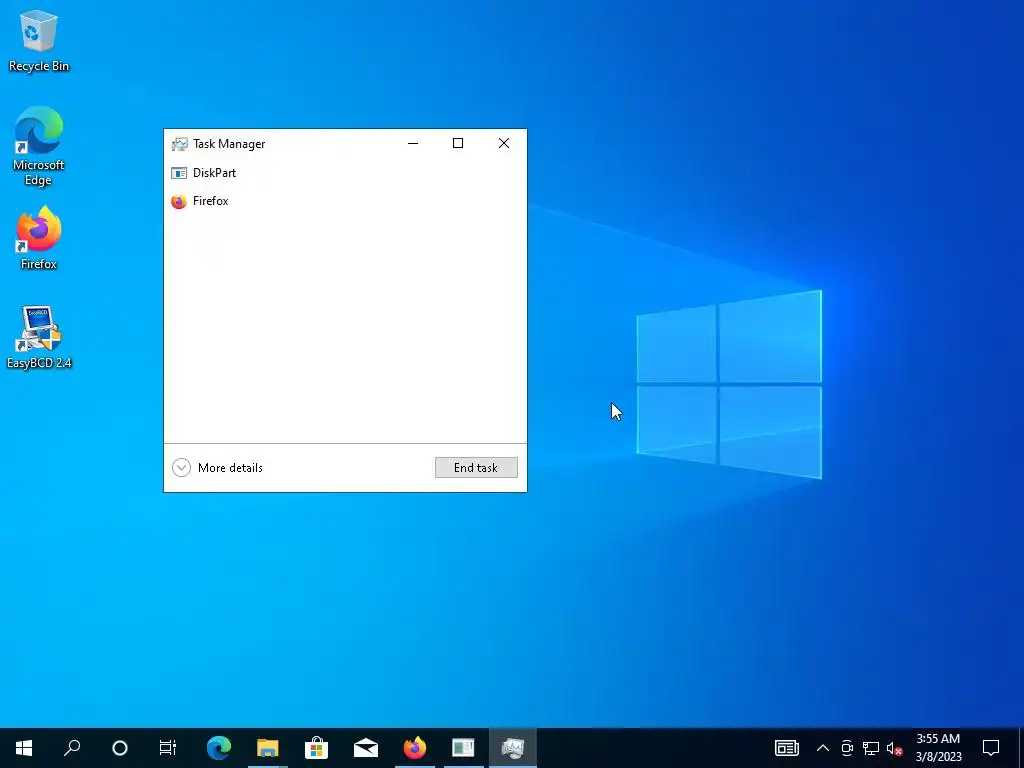Select the Firefox row in Task Manager
The image size is (1024, 768).
[345, 201]
